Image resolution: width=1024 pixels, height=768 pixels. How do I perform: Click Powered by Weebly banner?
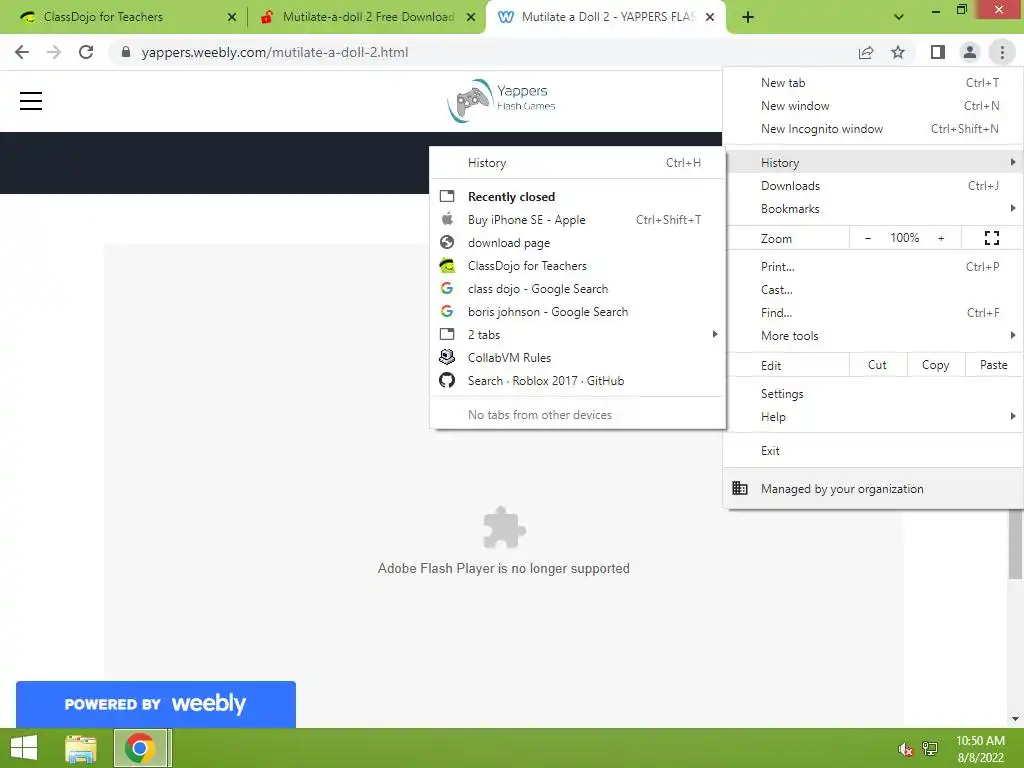tap(156, 703)
